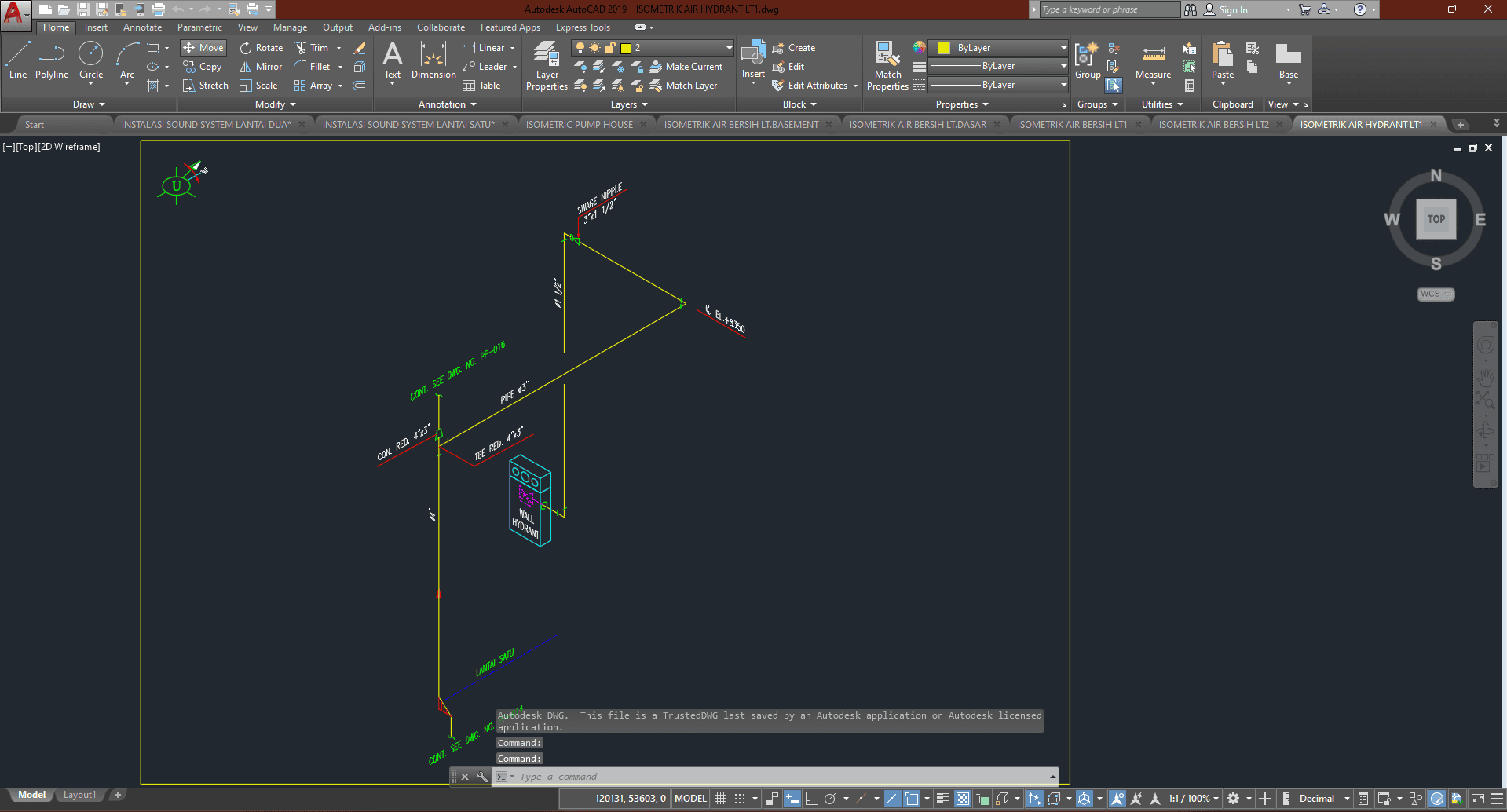
Task: Toggle snap mode in status bar
Action: point(740,799)
